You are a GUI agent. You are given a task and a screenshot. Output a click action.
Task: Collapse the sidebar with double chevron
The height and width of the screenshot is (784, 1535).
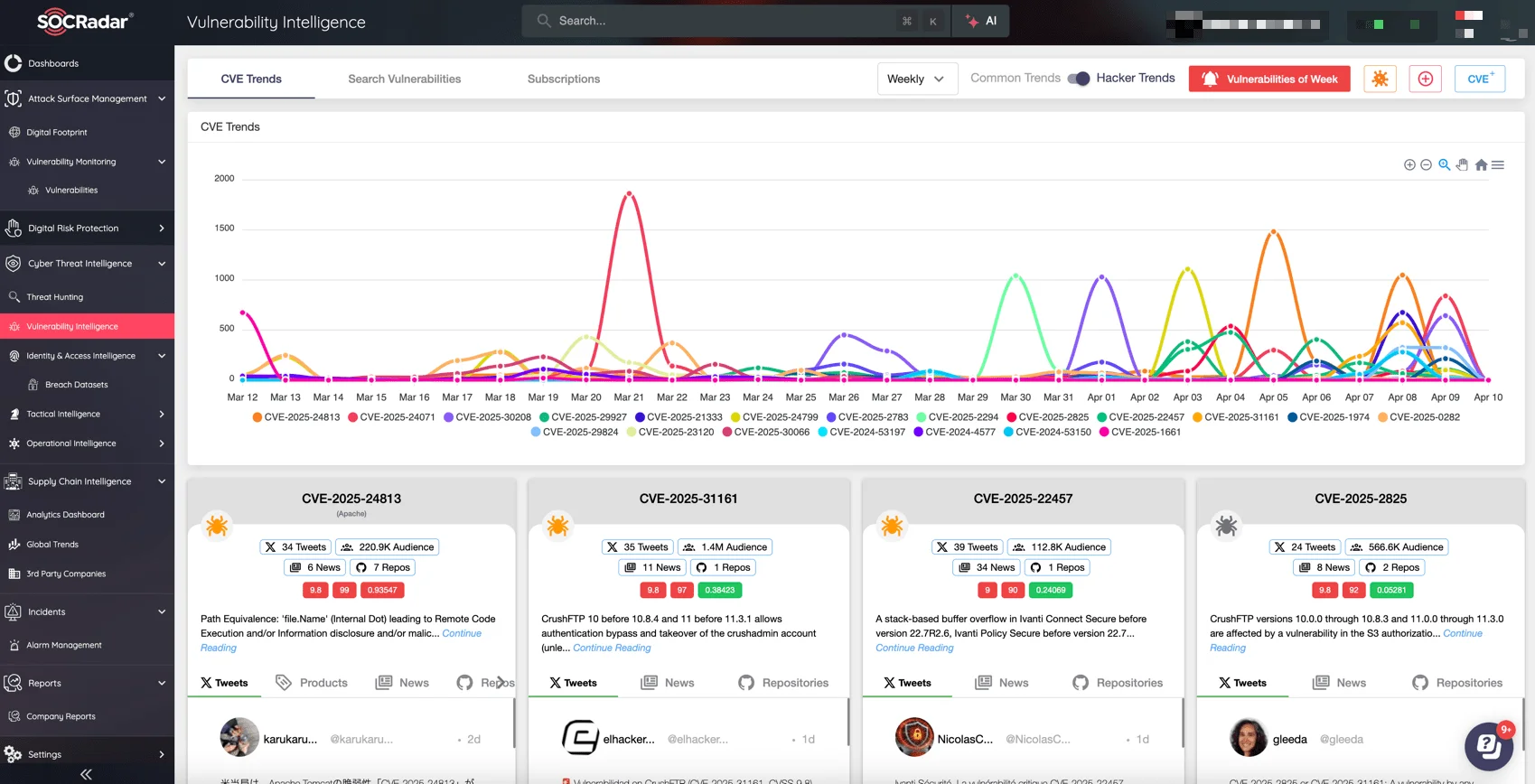pyautogui.click(x=86, y=773)
